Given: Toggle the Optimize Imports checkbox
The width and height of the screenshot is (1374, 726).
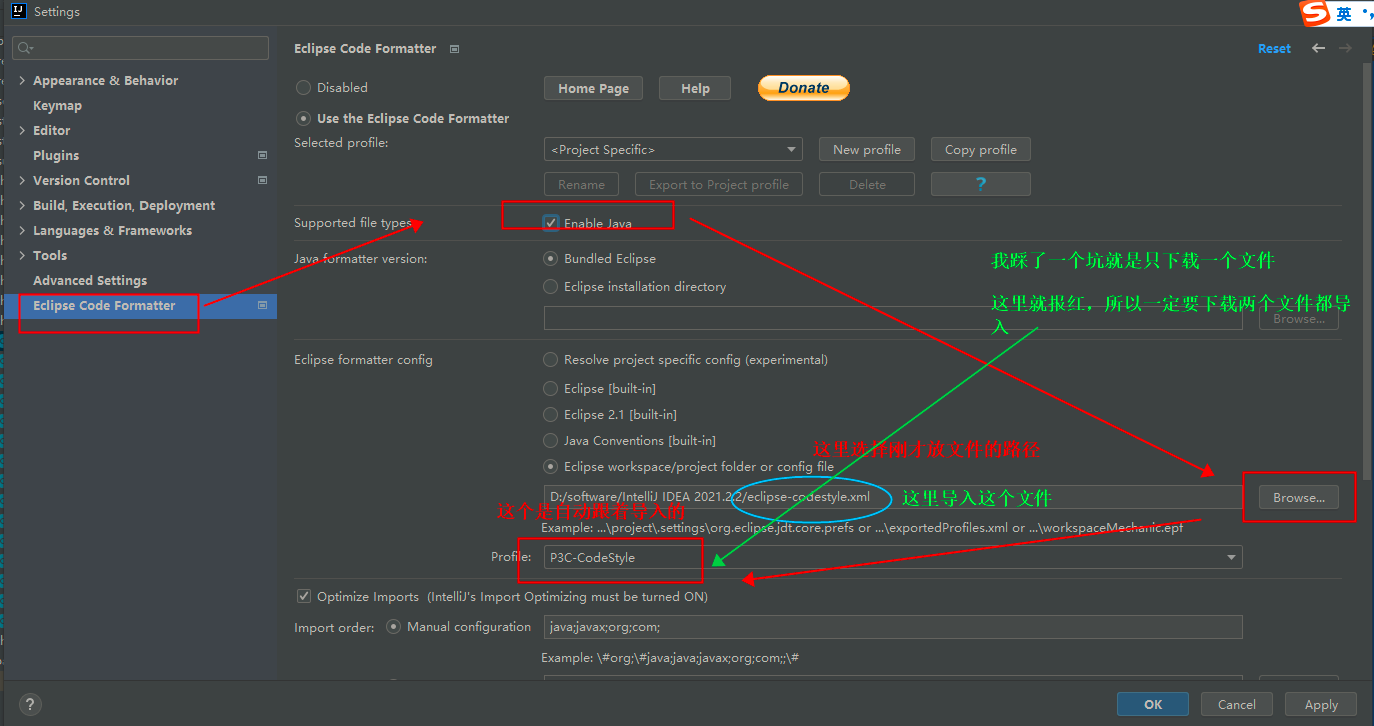Looking at the screenshot, I should (304, 596).
